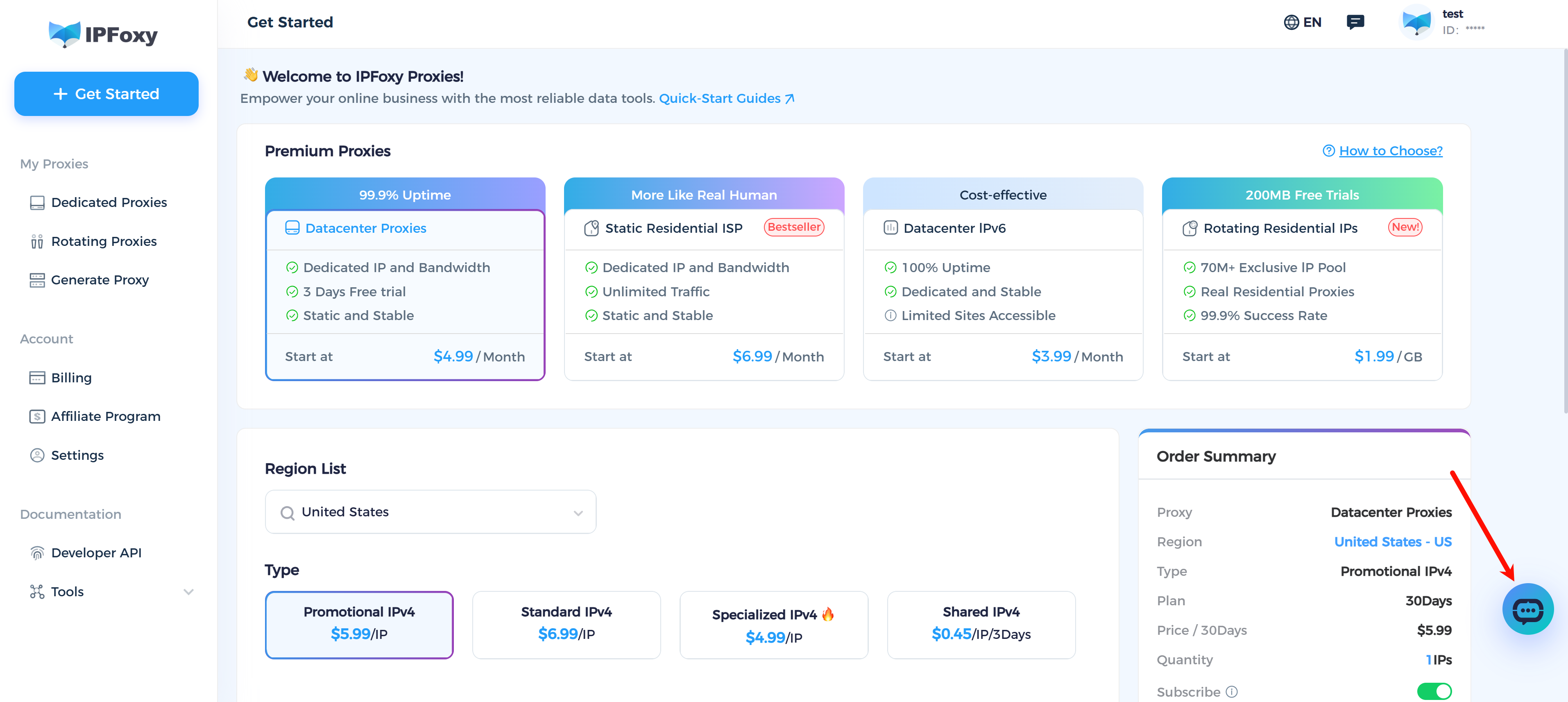Click the IPFoxy logo
1568x702 pixels.
pyautogui.click(x=104, y=34)
